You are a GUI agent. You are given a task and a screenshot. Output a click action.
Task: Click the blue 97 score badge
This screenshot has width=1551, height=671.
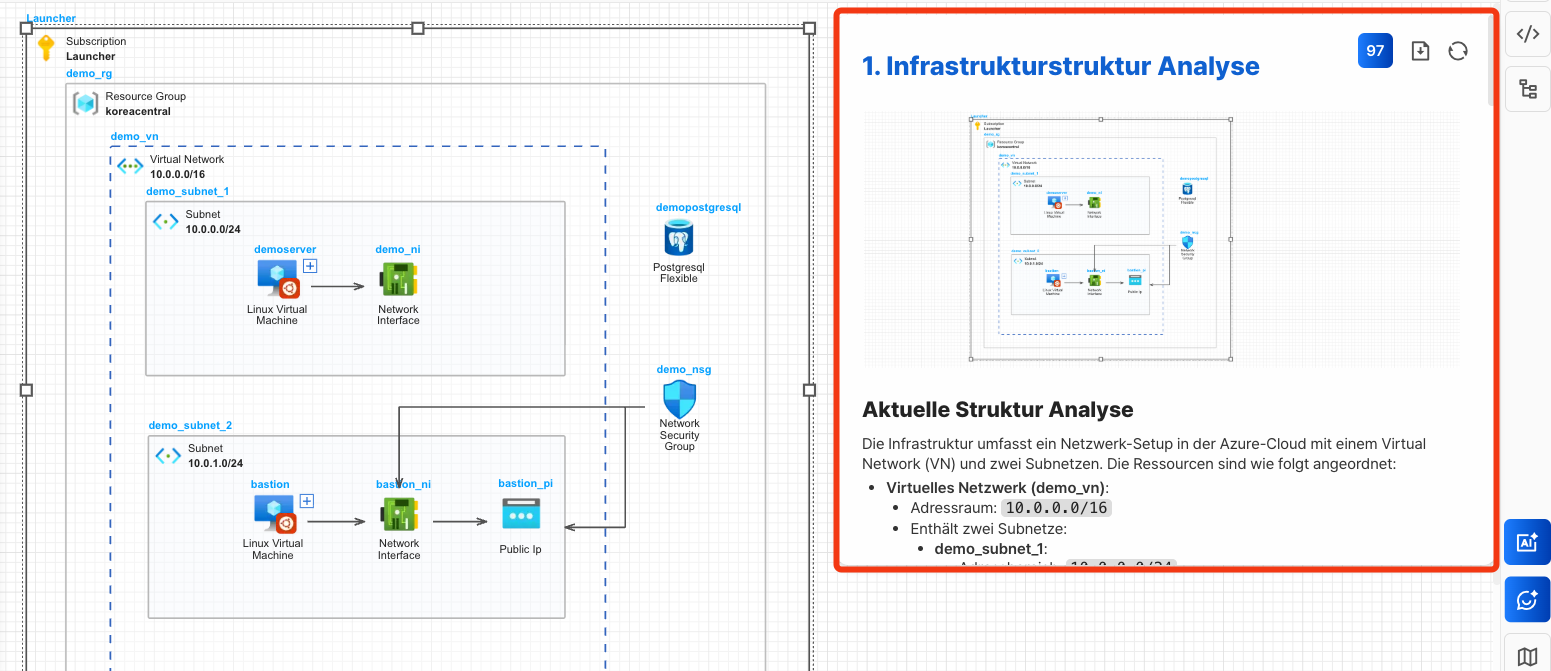point(1375,51)
